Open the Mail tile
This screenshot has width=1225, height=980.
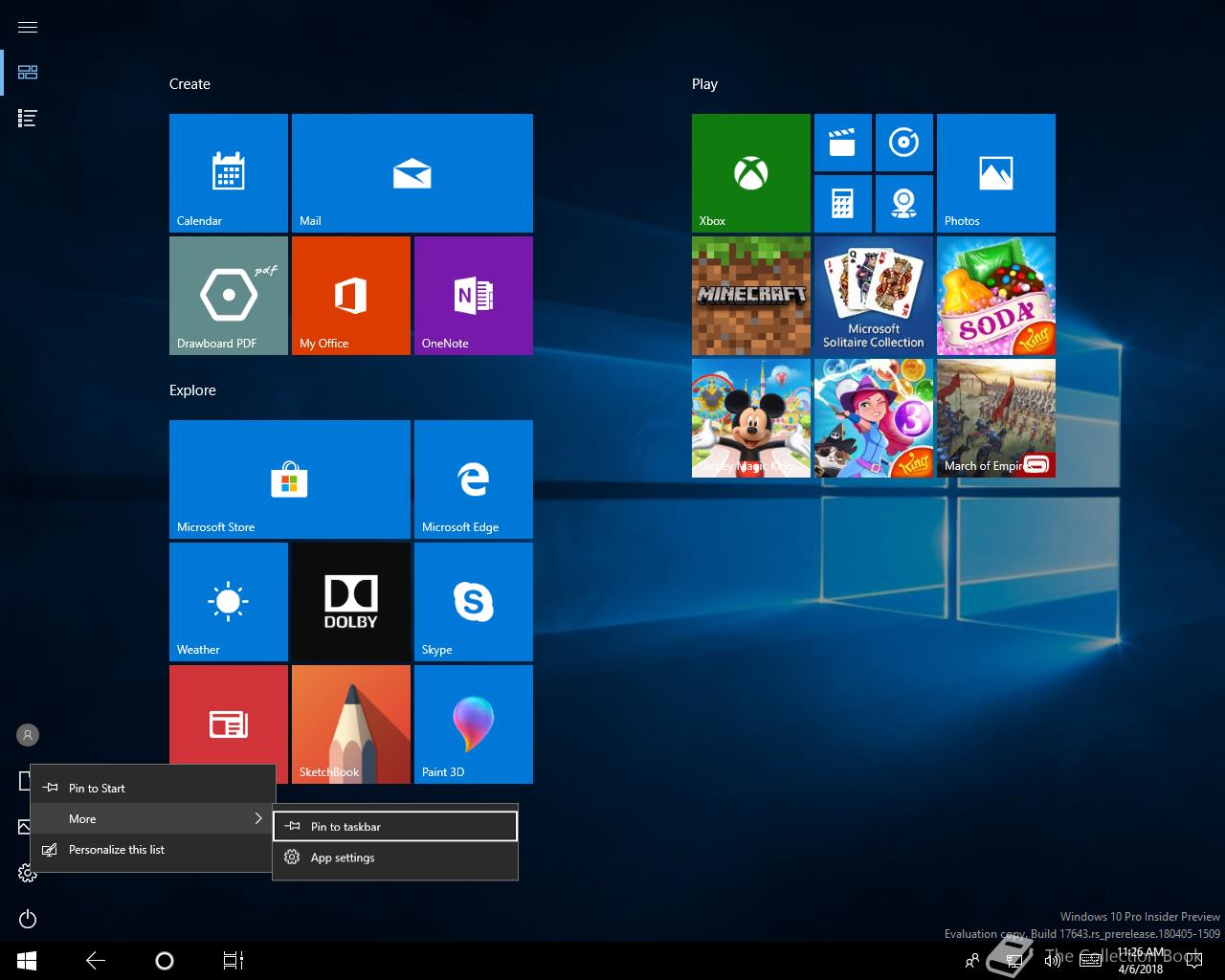pos(412,173)
